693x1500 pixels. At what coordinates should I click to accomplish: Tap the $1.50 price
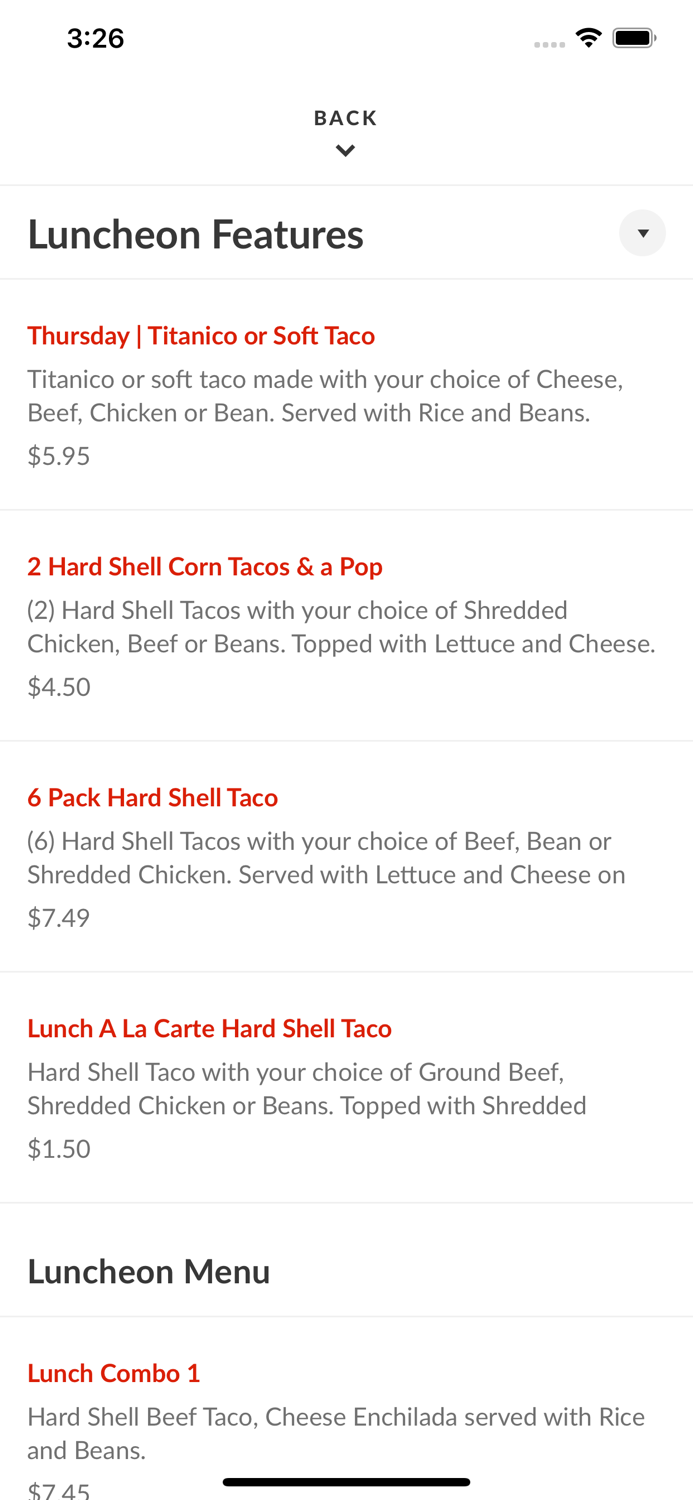(x=59, y=1148)
